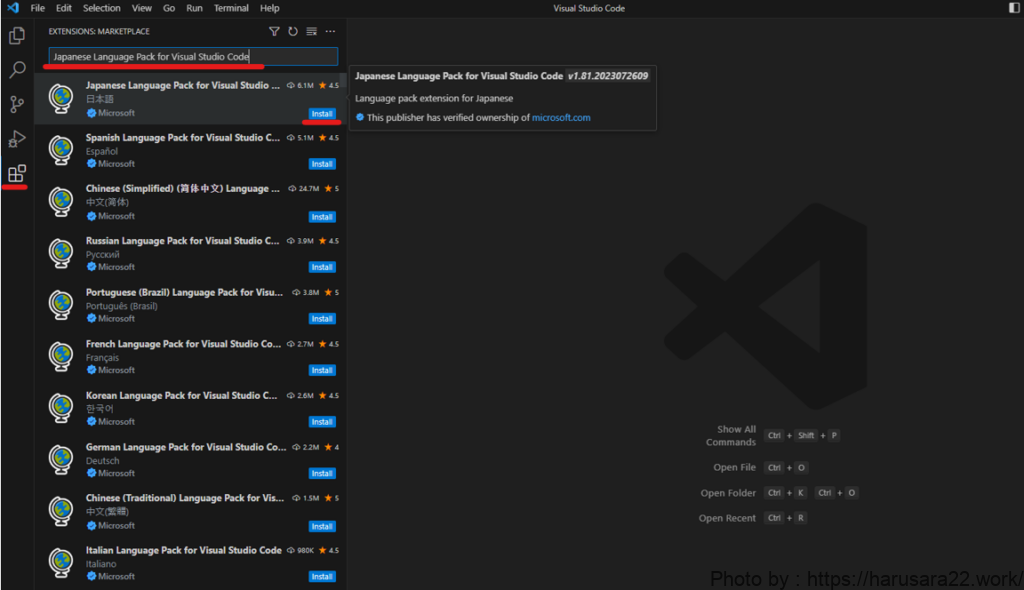Click the Extensions icon in activity bar
Image resolution: width=1024 pixels, height=590 pixels.
pyautogui.click(x=17, y=174)
